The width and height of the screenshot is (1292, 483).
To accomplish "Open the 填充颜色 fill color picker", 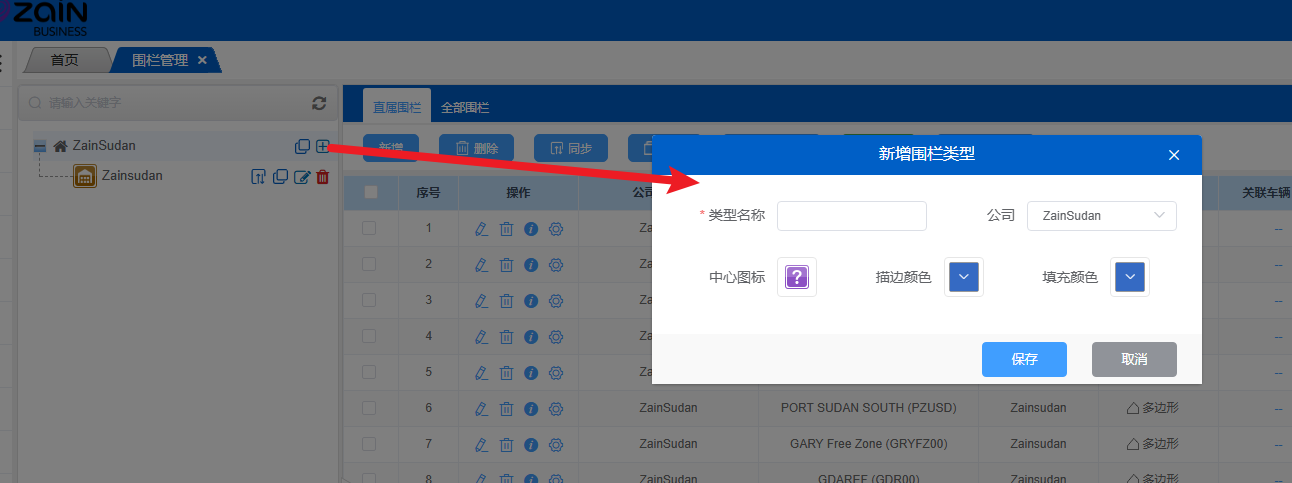I will pos(1129,277).
